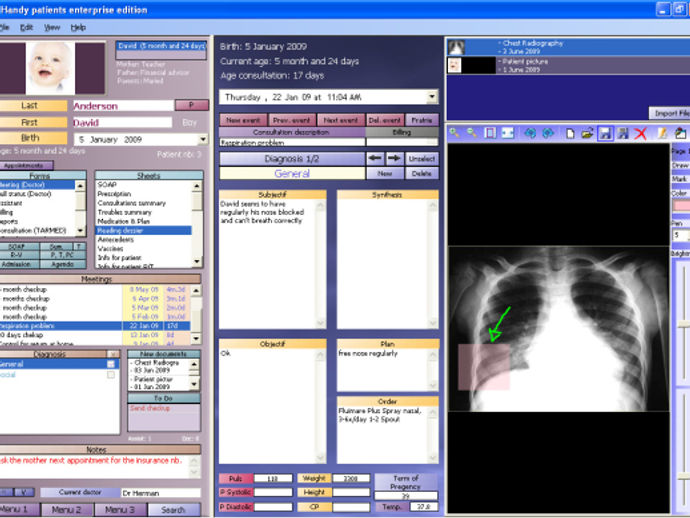Click the lower image adjustment slider handle
690x518 pixels.
[683, 477]
